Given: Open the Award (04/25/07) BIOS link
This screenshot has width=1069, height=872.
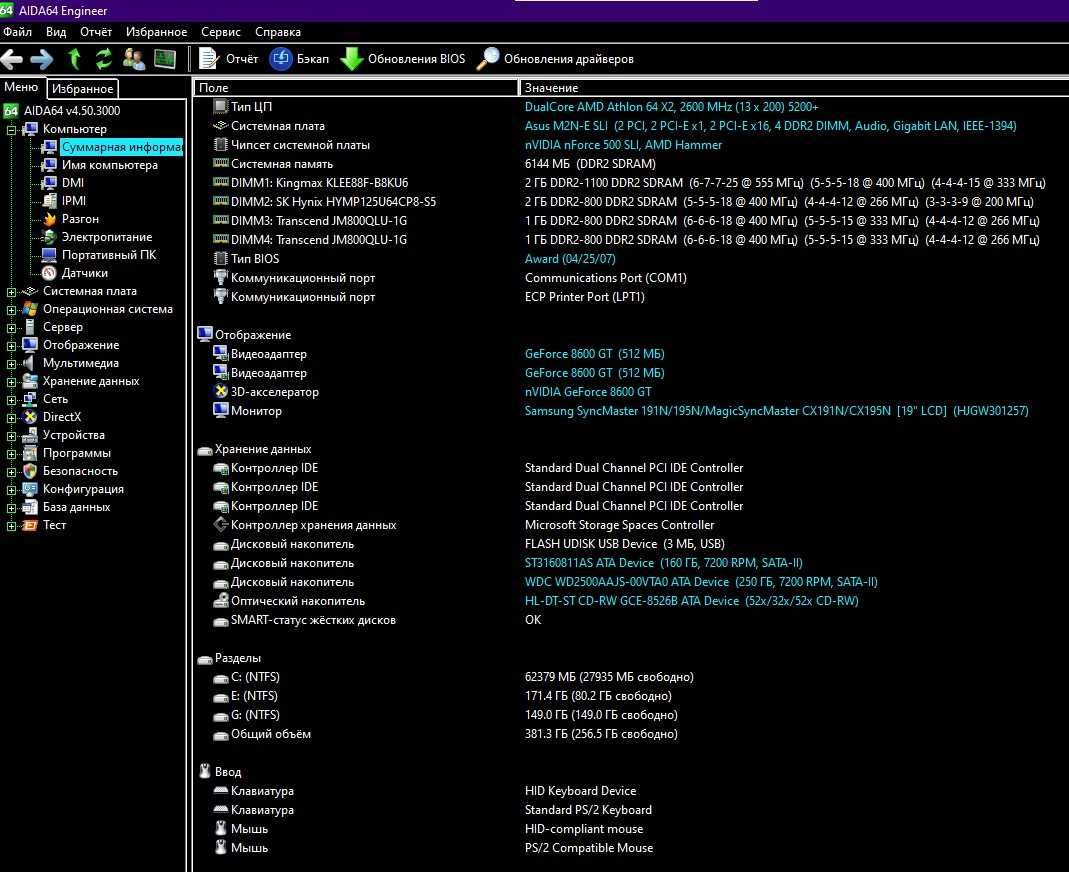Looking at the screenshot, I should click(x=570, y=259).
